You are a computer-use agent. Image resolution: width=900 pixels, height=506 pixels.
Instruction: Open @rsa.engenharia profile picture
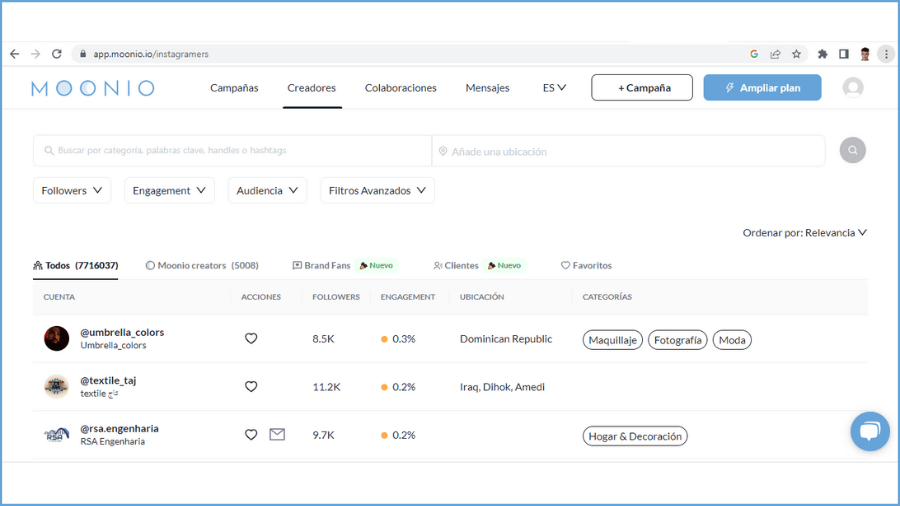(56, 435)
